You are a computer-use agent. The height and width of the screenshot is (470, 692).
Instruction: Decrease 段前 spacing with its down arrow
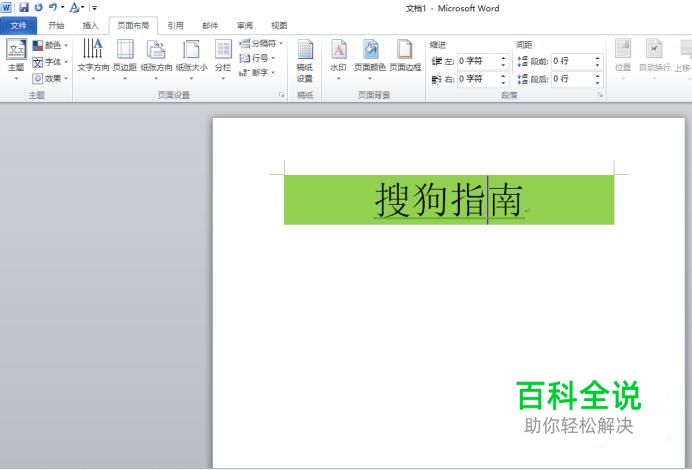(598, 65)
